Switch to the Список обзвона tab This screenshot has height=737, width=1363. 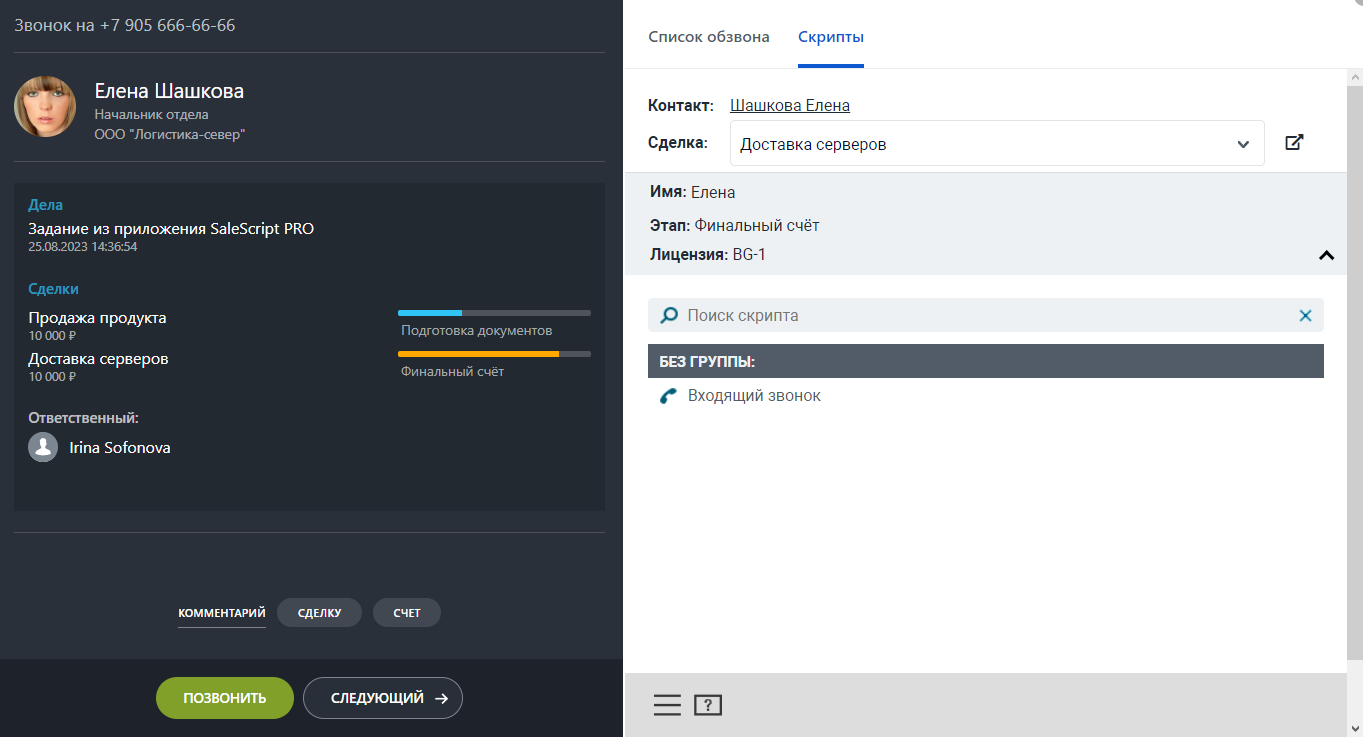(708, 37)
